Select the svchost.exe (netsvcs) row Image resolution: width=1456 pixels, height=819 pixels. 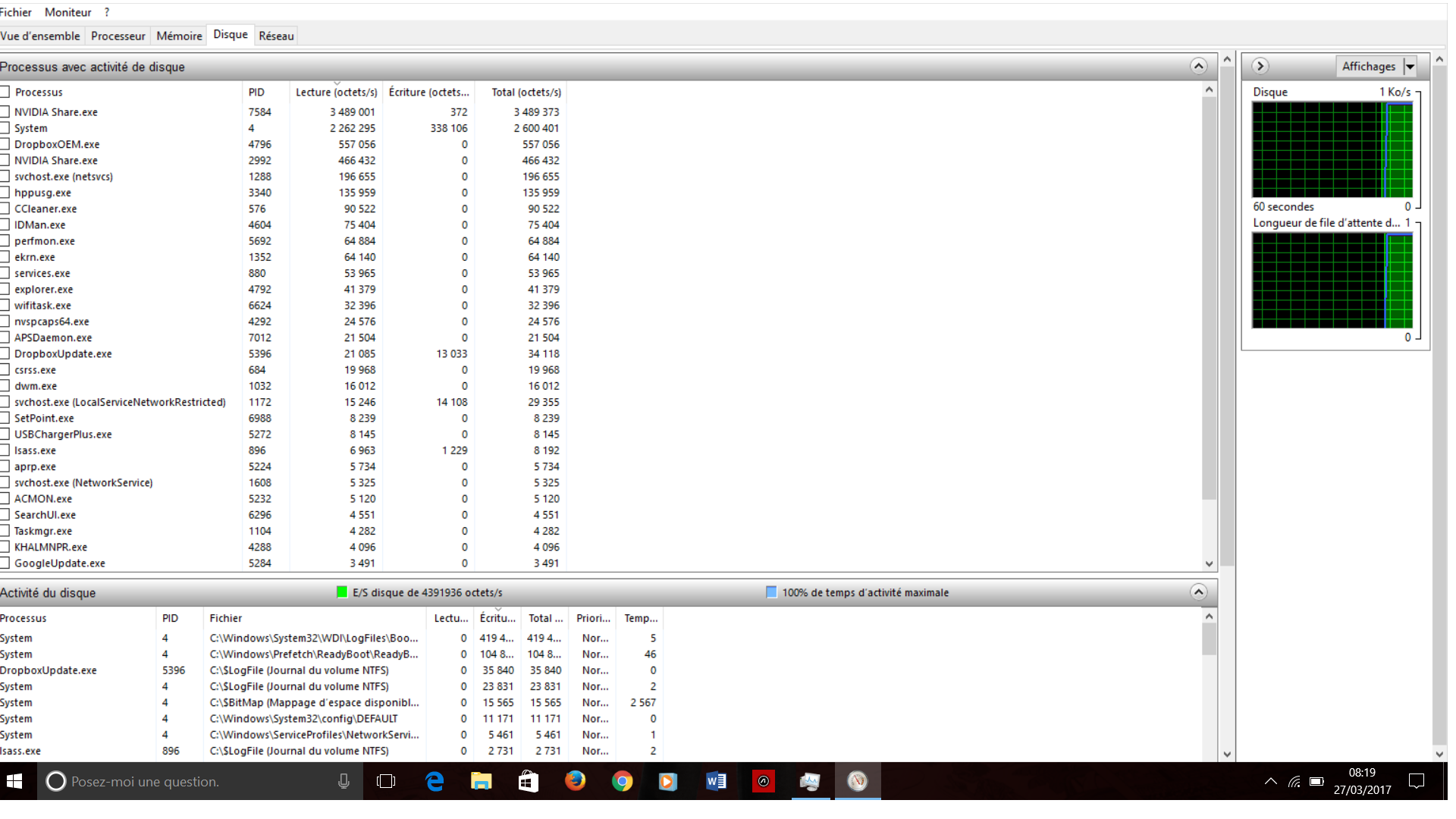click(283, 177)
